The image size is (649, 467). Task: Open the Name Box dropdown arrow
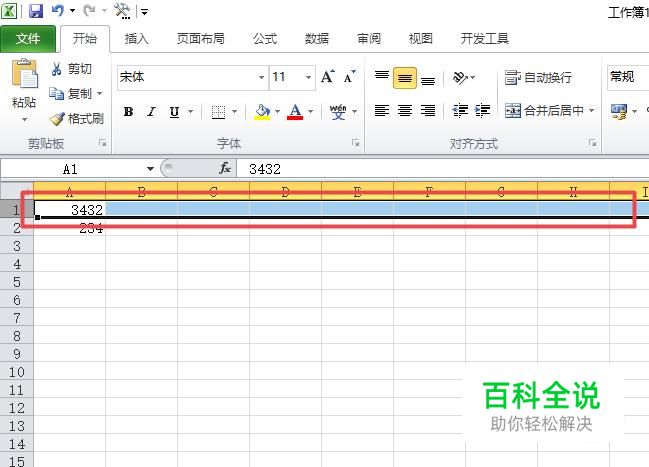(x=150, y=169)
